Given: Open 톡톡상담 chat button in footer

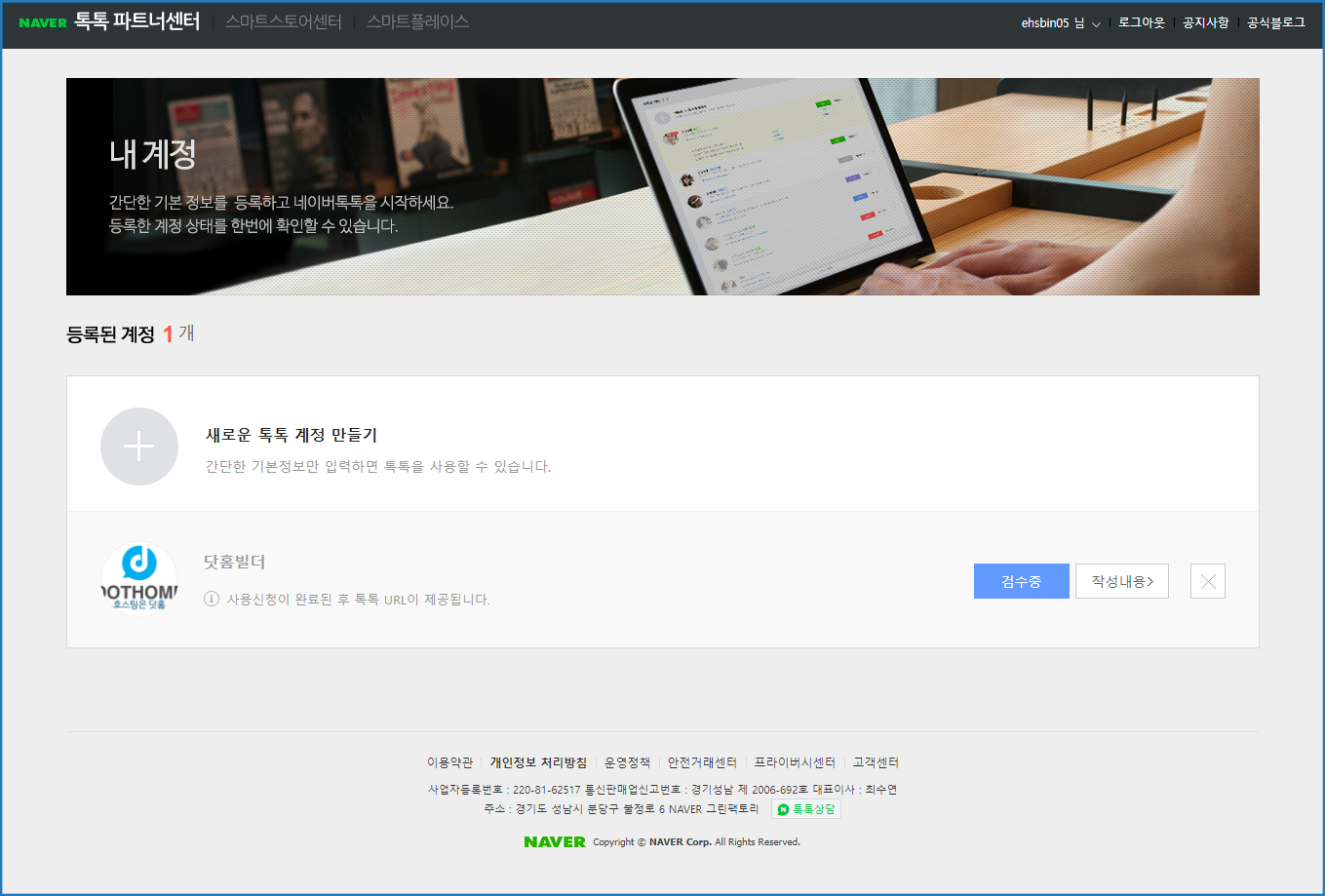Looking at the screenshot, I should 806,809.
